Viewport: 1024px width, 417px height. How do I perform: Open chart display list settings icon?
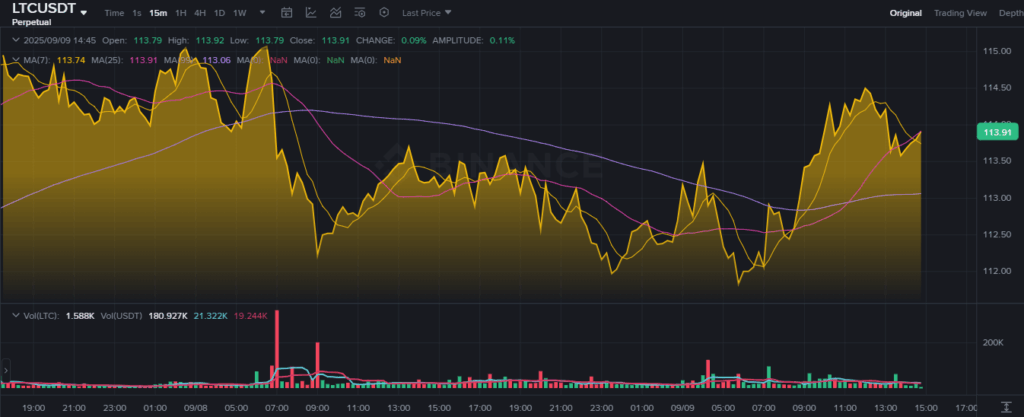(360, 13)
